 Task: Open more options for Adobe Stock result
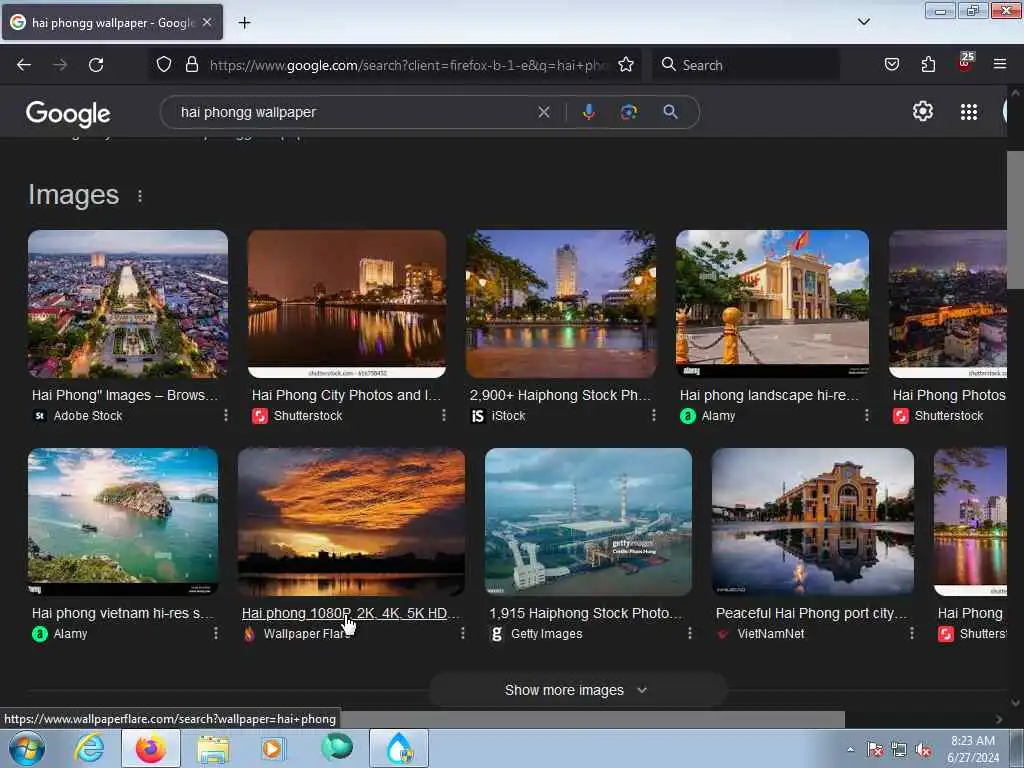[x=225, y=415]
